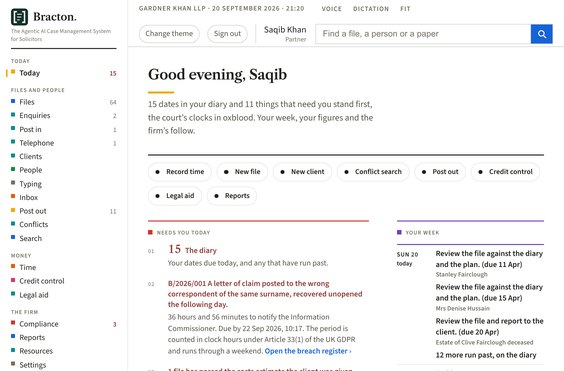Open the breach register link
564x371 pixels.
[308, 351]
